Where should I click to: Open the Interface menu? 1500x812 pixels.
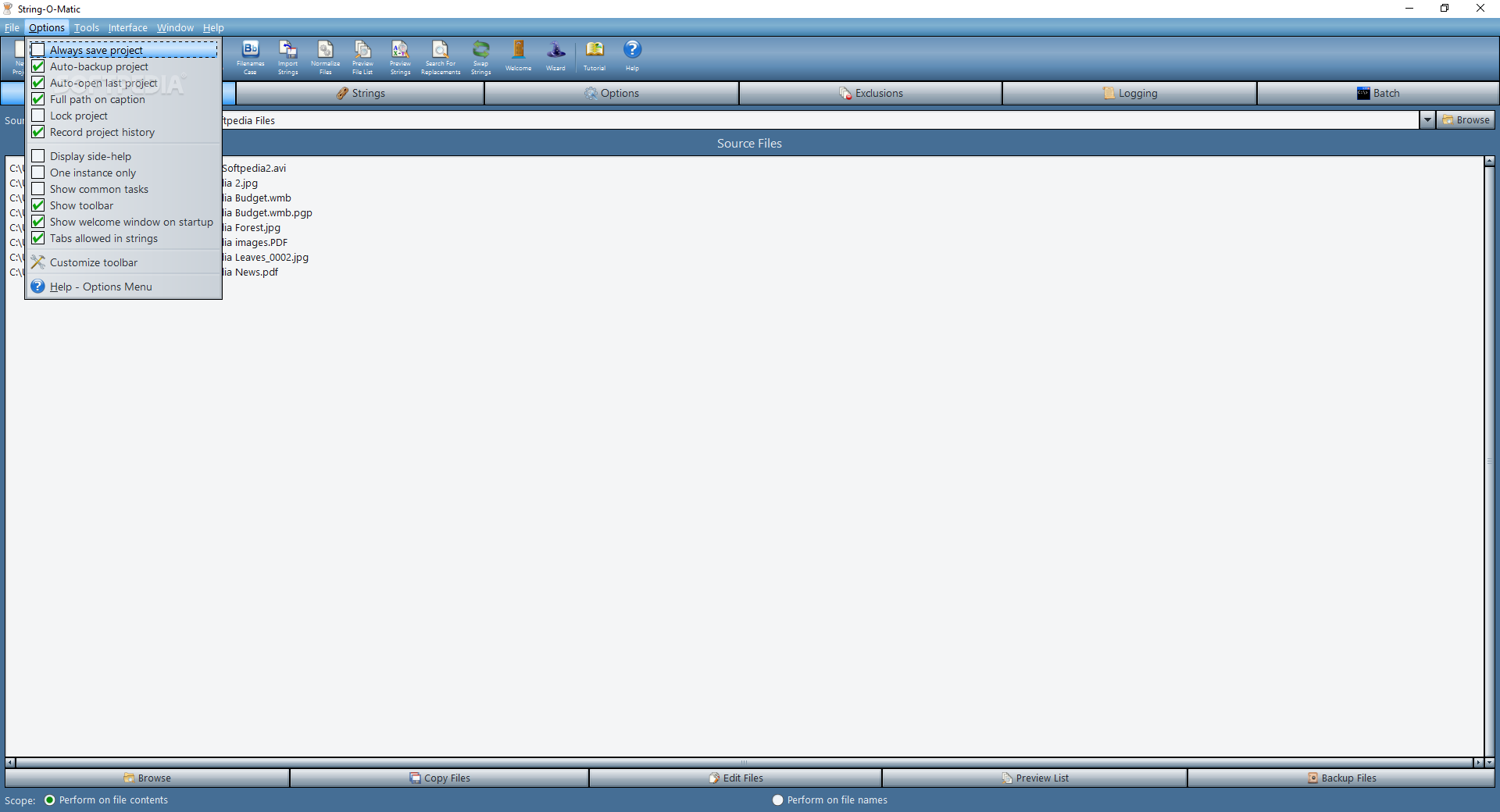point(128,27)
